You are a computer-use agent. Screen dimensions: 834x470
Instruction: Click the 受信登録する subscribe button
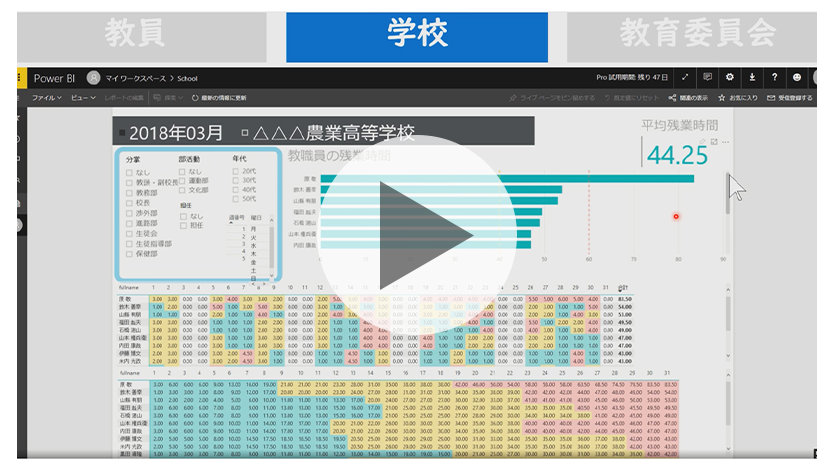click(790, 98)
